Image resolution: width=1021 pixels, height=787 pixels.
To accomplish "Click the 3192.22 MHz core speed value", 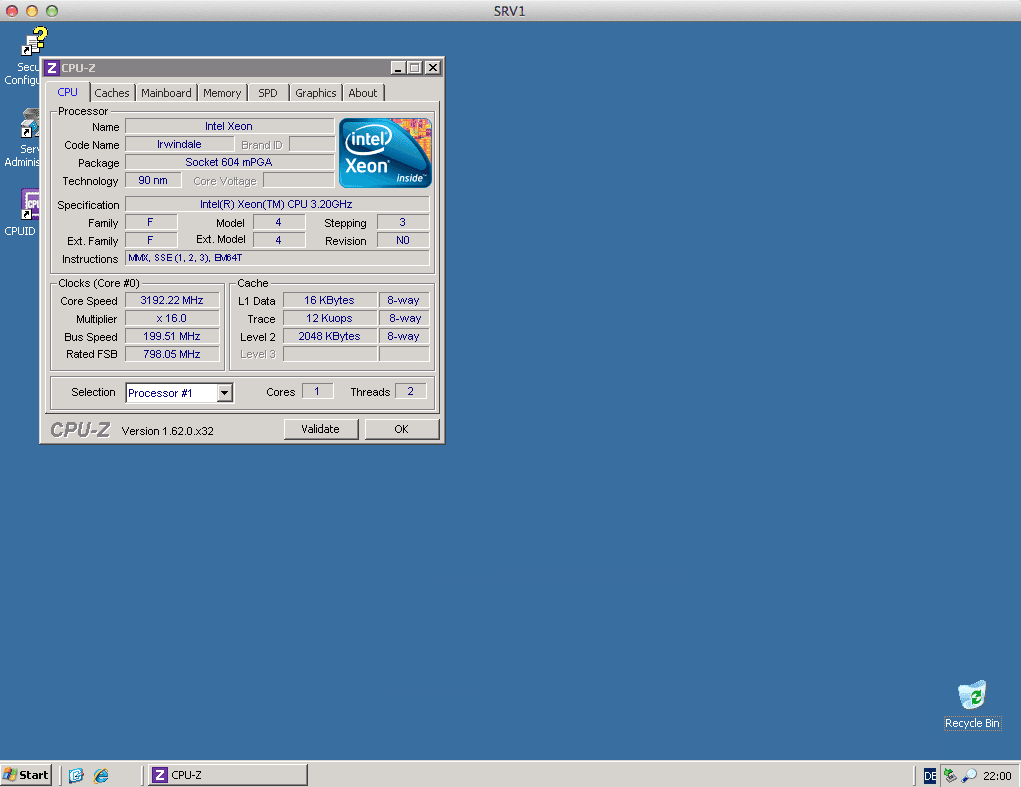I will [172, 300].
